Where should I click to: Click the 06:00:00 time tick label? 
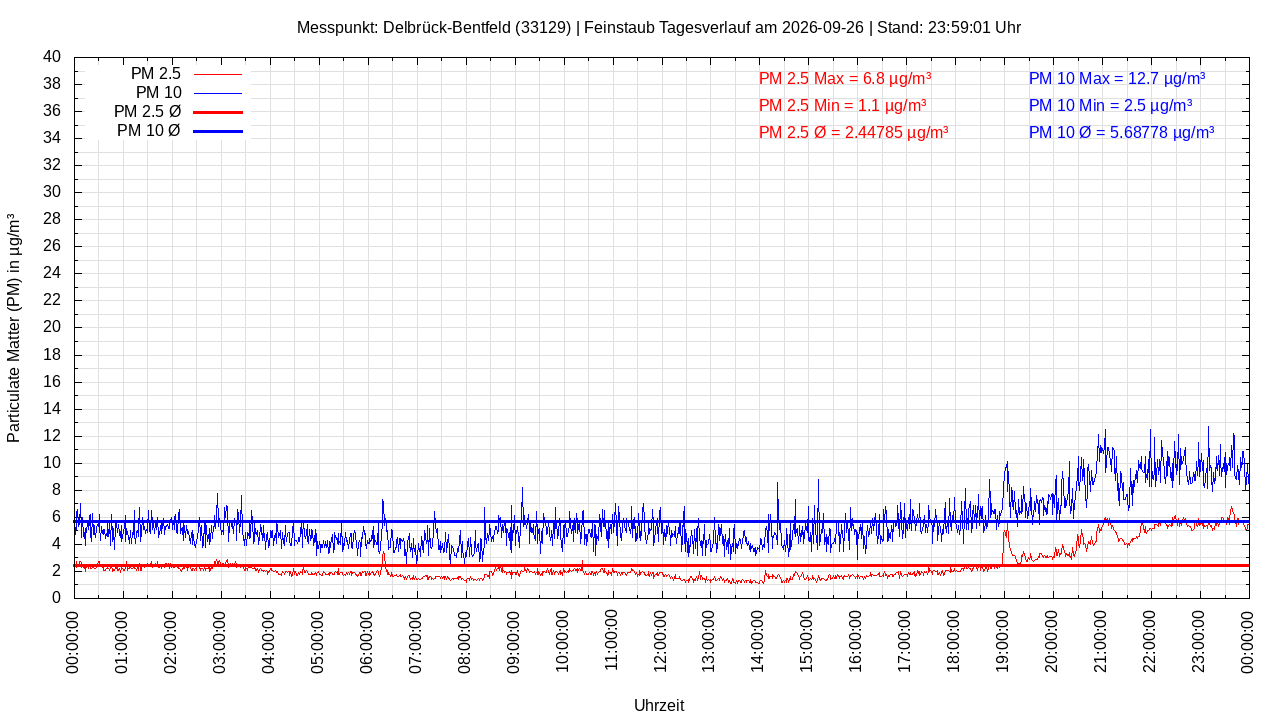367,640
